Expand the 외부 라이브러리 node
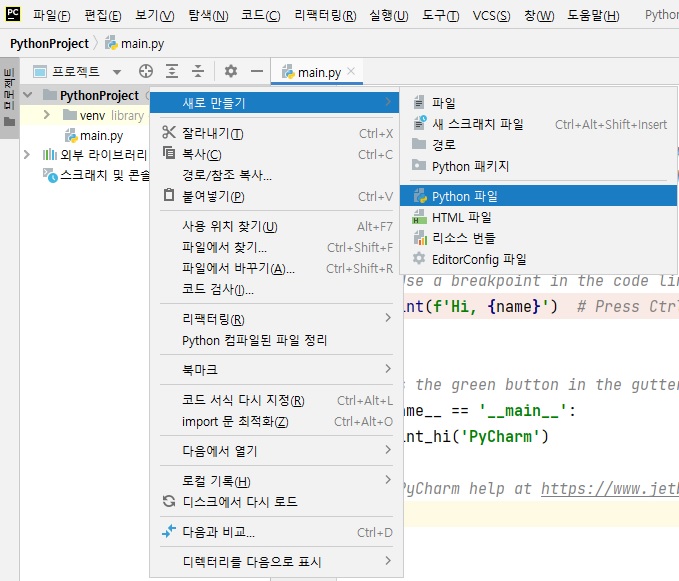The height and width of the screenshot is (581, 679). coord(27,154)
